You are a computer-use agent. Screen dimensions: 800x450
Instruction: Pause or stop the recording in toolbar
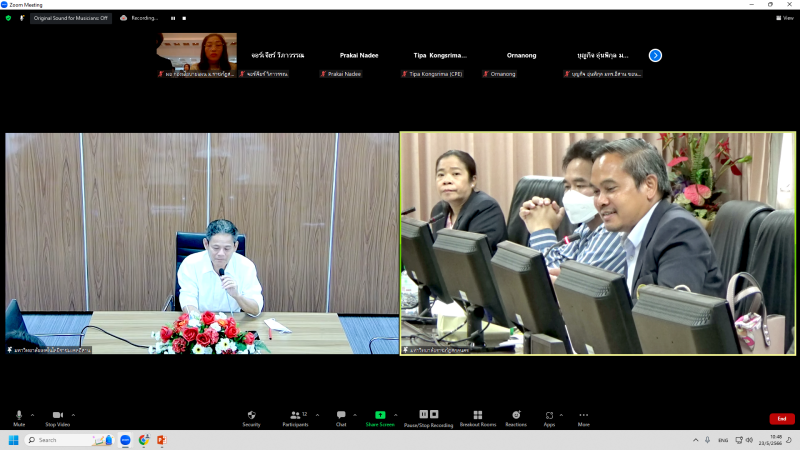pos(428,417)
